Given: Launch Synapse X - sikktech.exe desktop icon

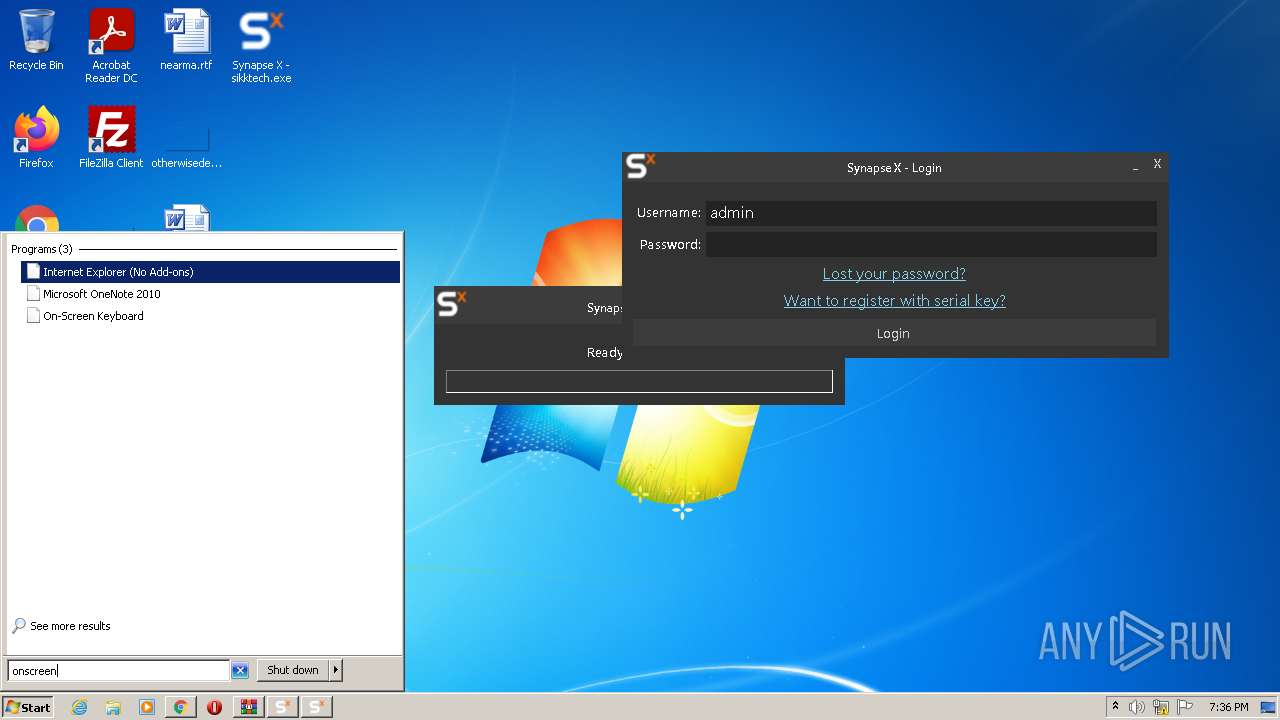Looking at the screenshot, I should point(261,46).
